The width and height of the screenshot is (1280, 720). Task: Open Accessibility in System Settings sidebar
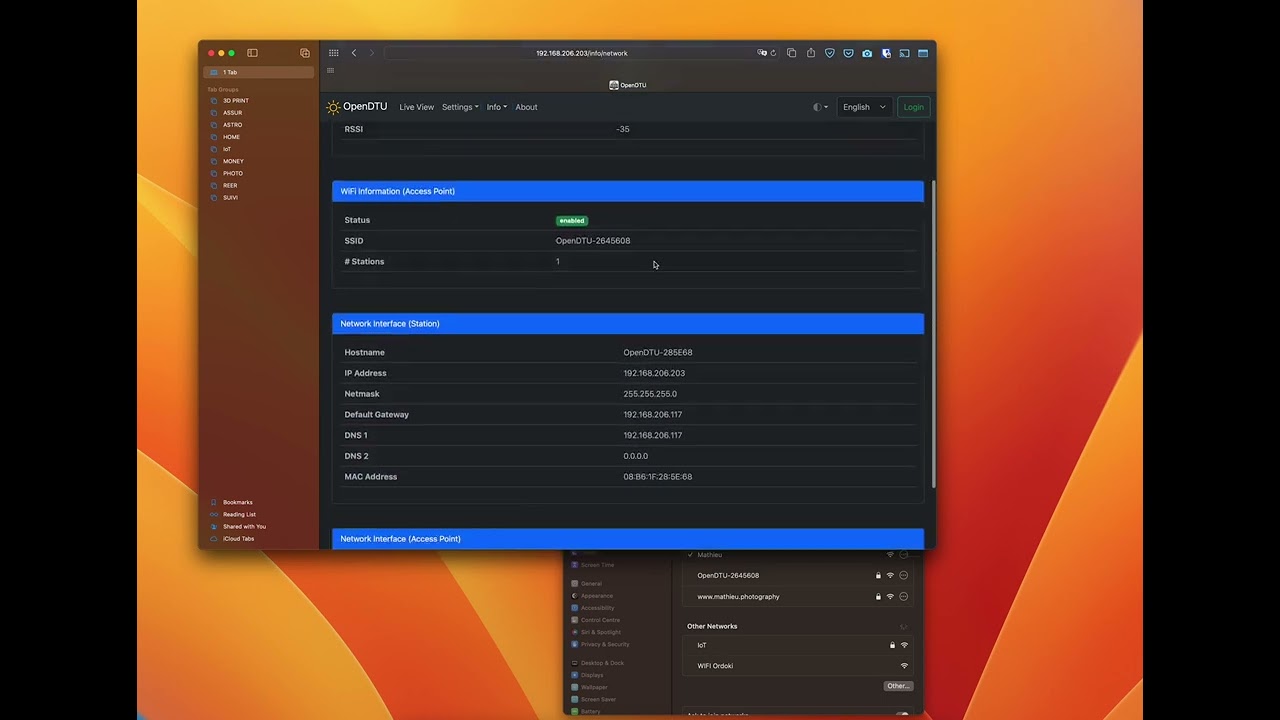coord(593,608)
